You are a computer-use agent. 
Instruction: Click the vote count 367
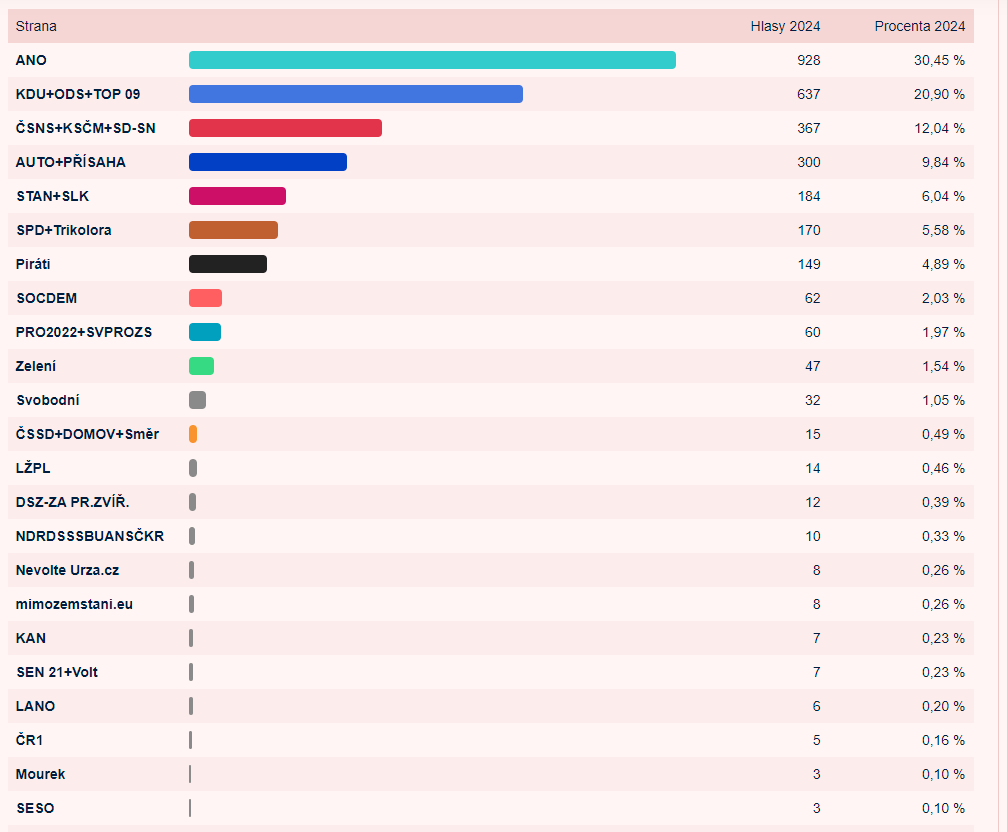click(809, 128)
